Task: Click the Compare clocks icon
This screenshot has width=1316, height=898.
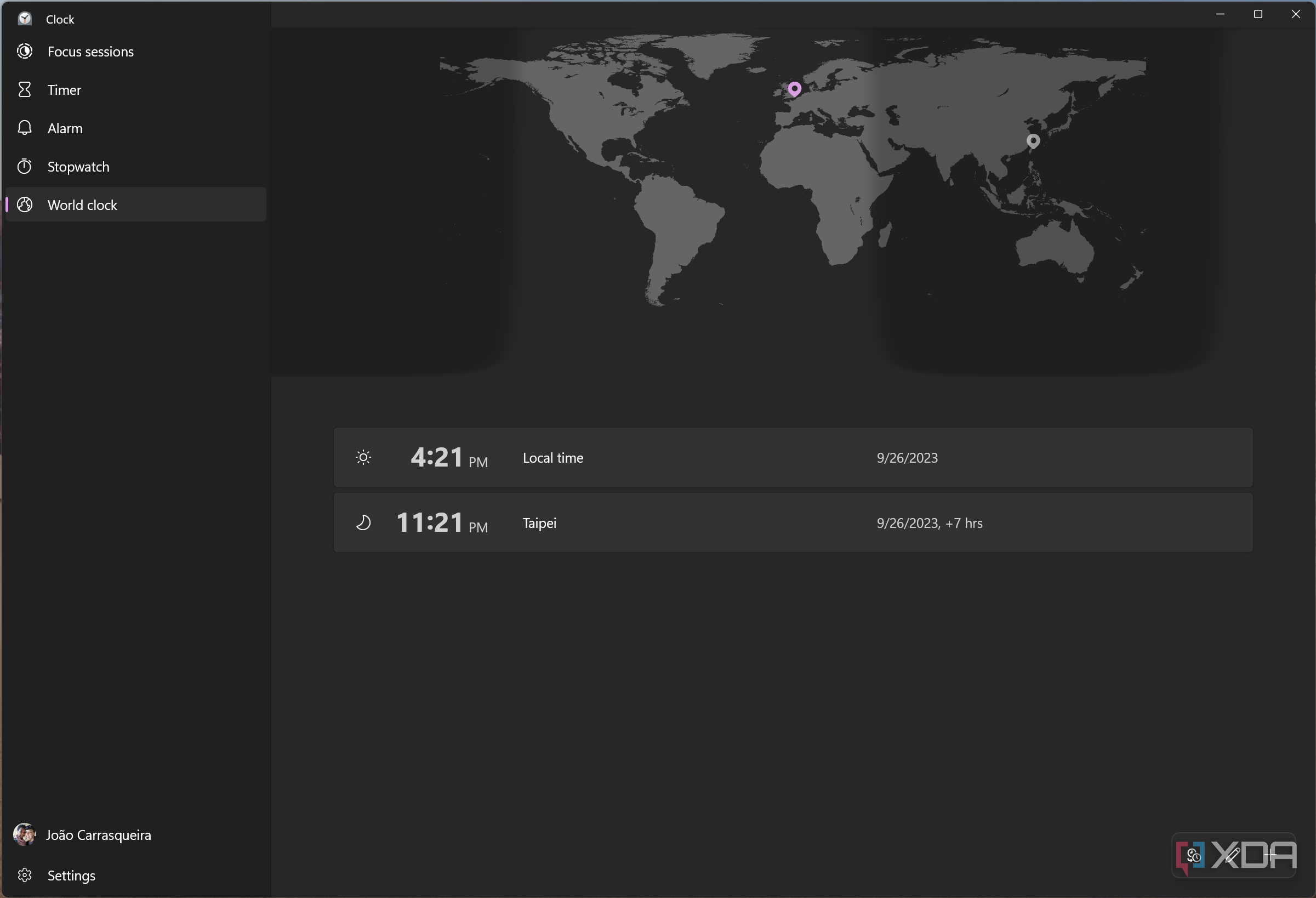Action: pos(1194,855)
